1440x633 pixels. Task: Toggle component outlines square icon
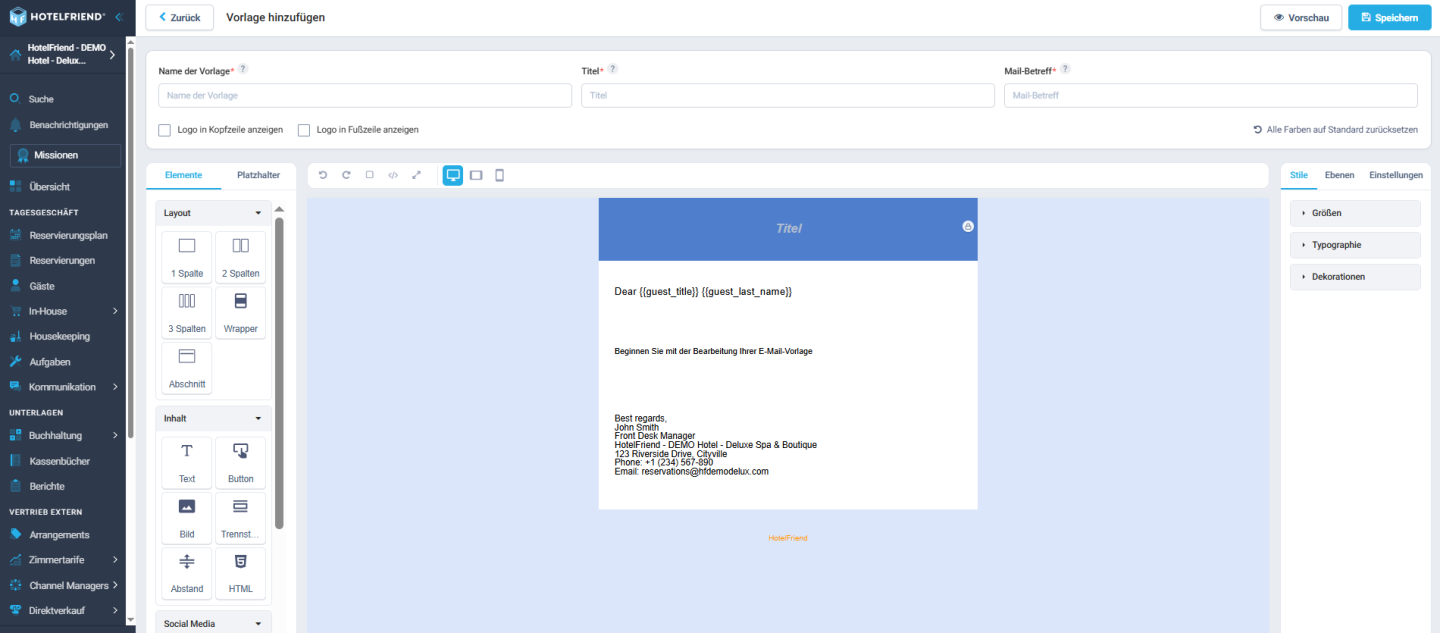tap(369, 175)
